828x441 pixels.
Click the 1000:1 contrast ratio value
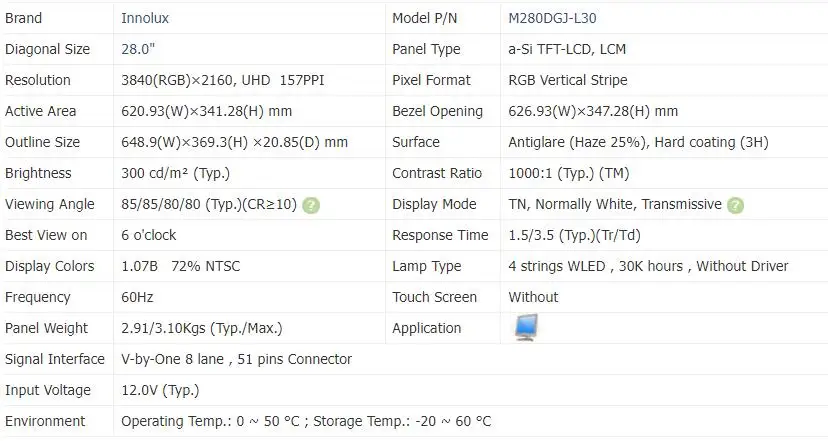pyautogui.click(x=568, y=173)
